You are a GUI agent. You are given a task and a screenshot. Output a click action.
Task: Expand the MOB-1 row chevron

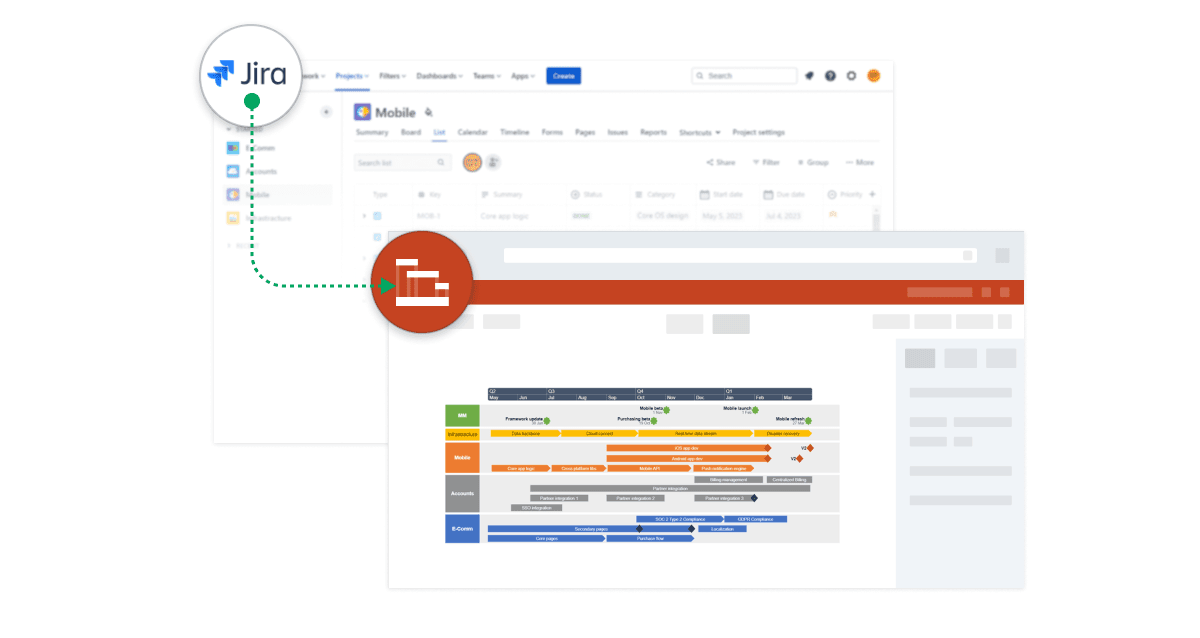coord(363,216)
